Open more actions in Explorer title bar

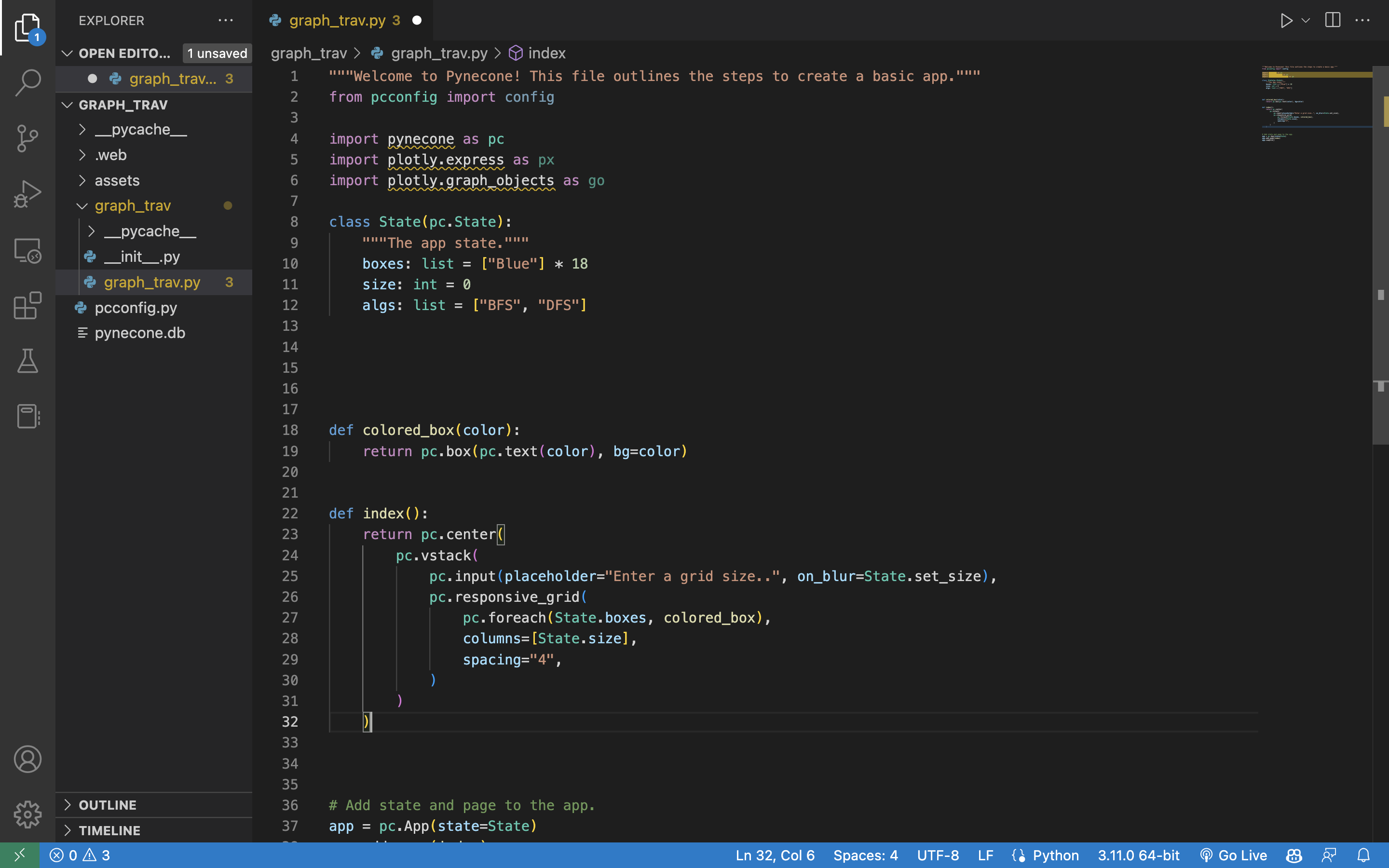click(x=226, y=21)
